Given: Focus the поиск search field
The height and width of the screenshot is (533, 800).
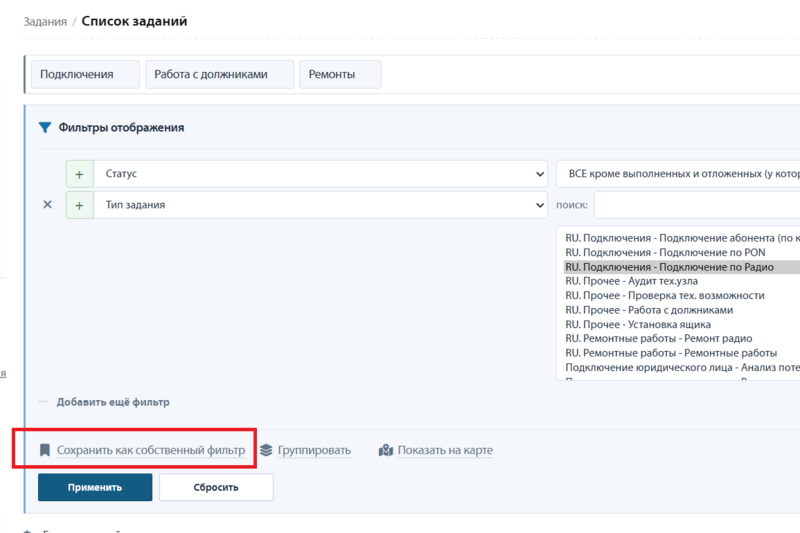Looking at the screenshot, I should coord(697,205).
